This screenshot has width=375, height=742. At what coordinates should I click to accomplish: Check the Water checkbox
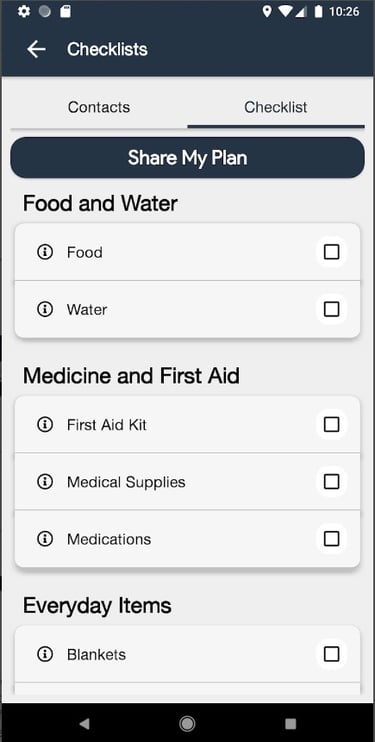(x=331, y=309)
